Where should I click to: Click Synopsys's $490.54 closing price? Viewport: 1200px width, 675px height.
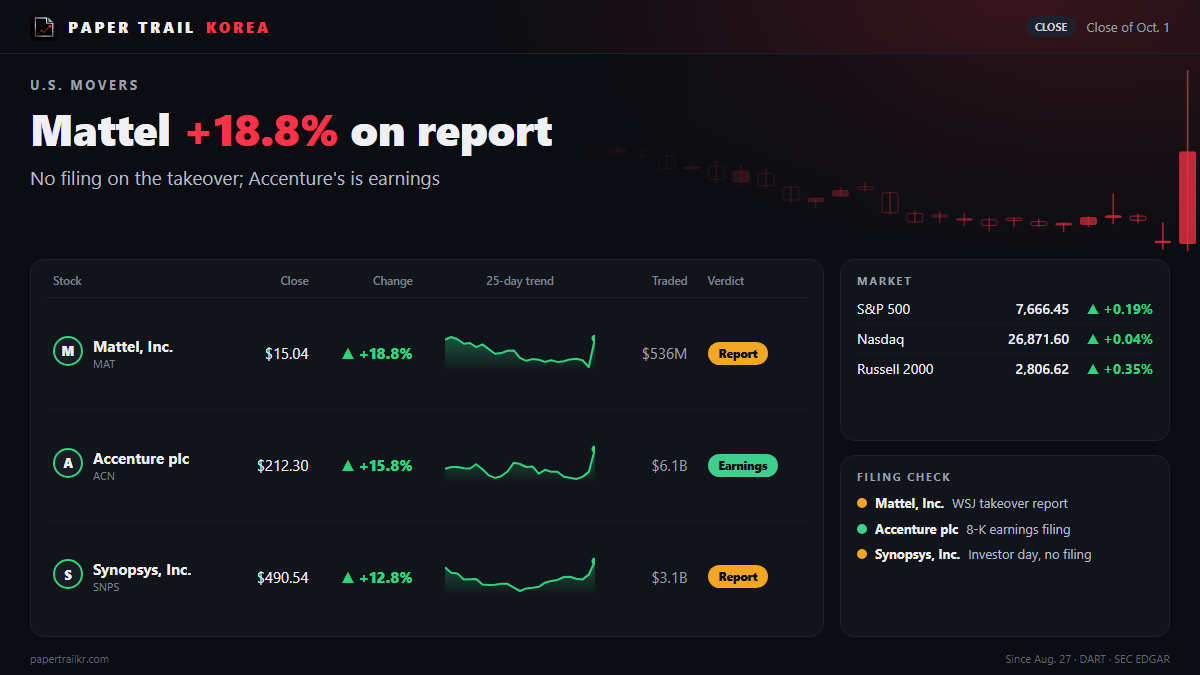(283, 577)
